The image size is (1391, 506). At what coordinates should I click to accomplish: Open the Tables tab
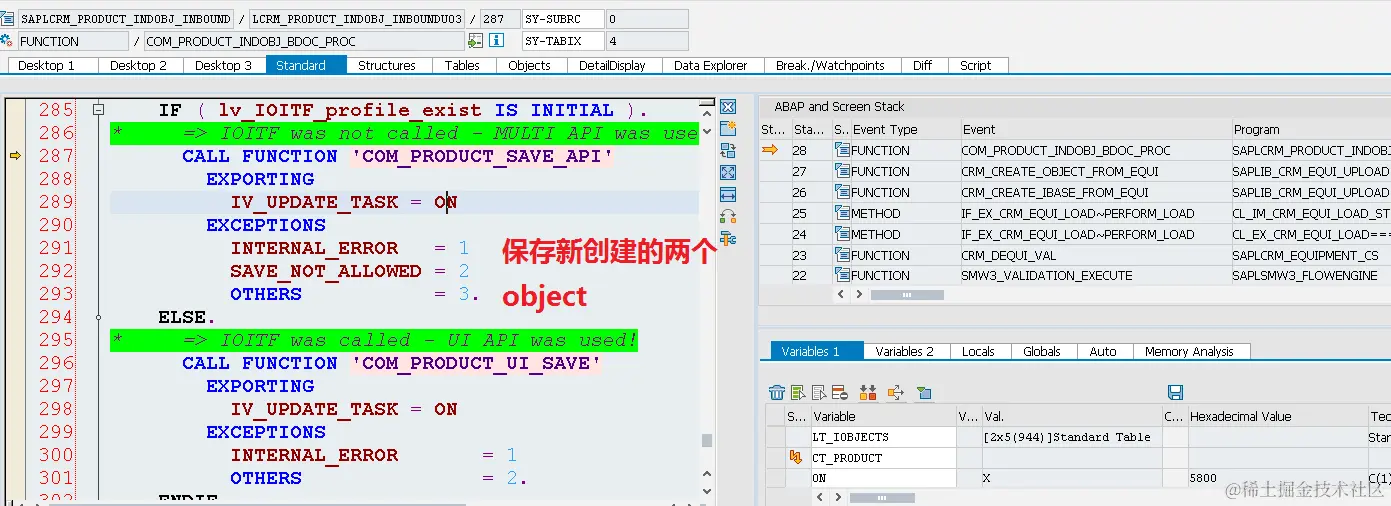pos(462,65)
